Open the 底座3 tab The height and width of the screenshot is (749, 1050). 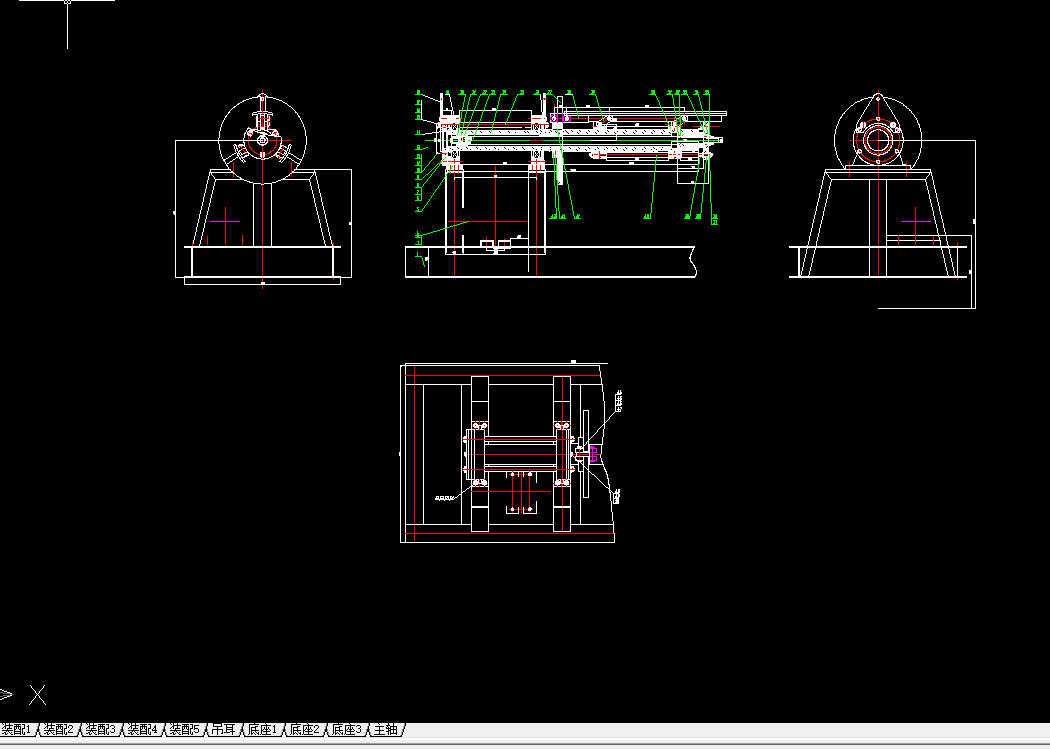coord(347,730)
